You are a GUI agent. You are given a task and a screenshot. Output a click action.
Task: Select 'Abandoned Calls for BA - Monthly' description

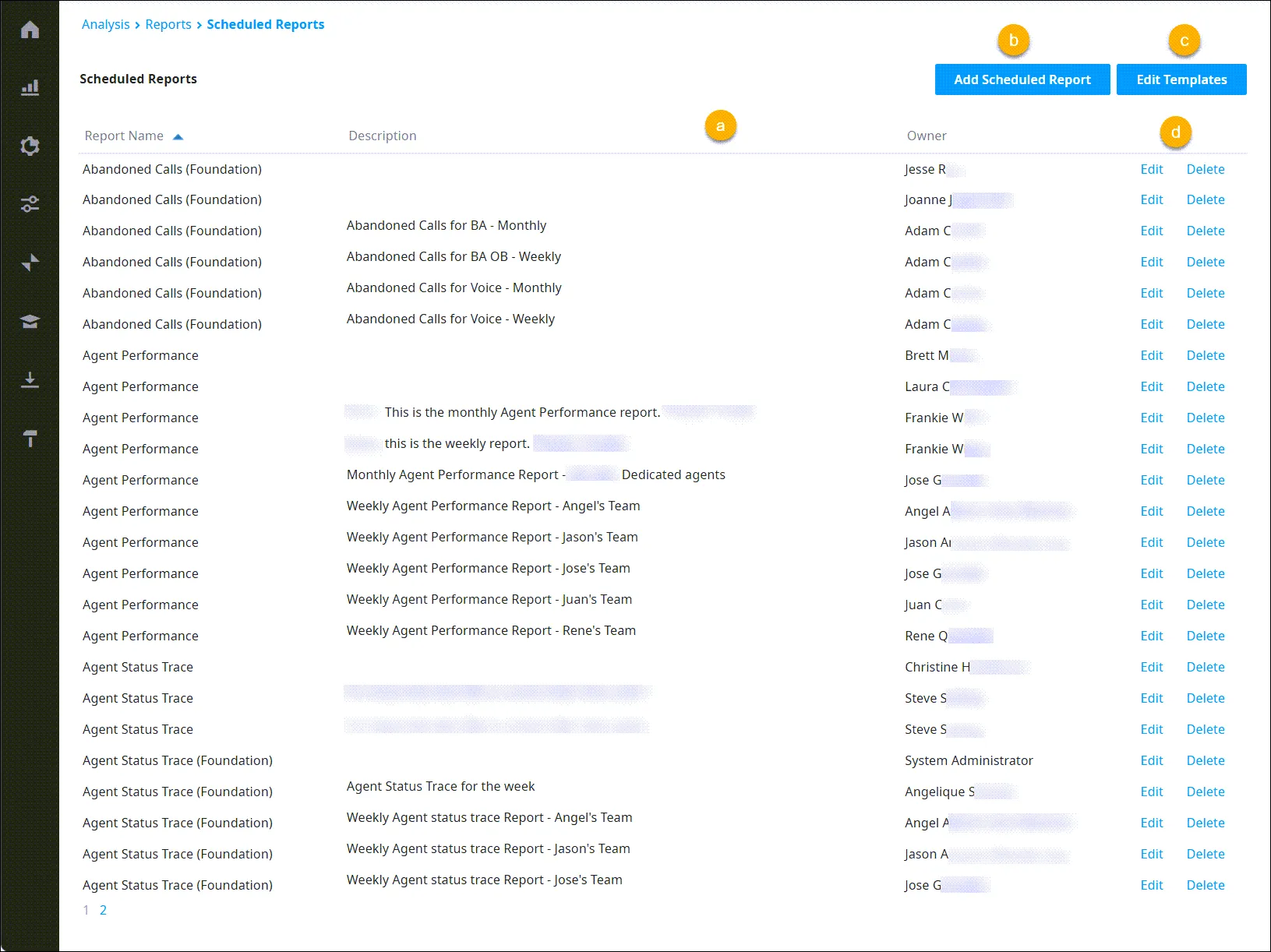(x=447, y=225)
